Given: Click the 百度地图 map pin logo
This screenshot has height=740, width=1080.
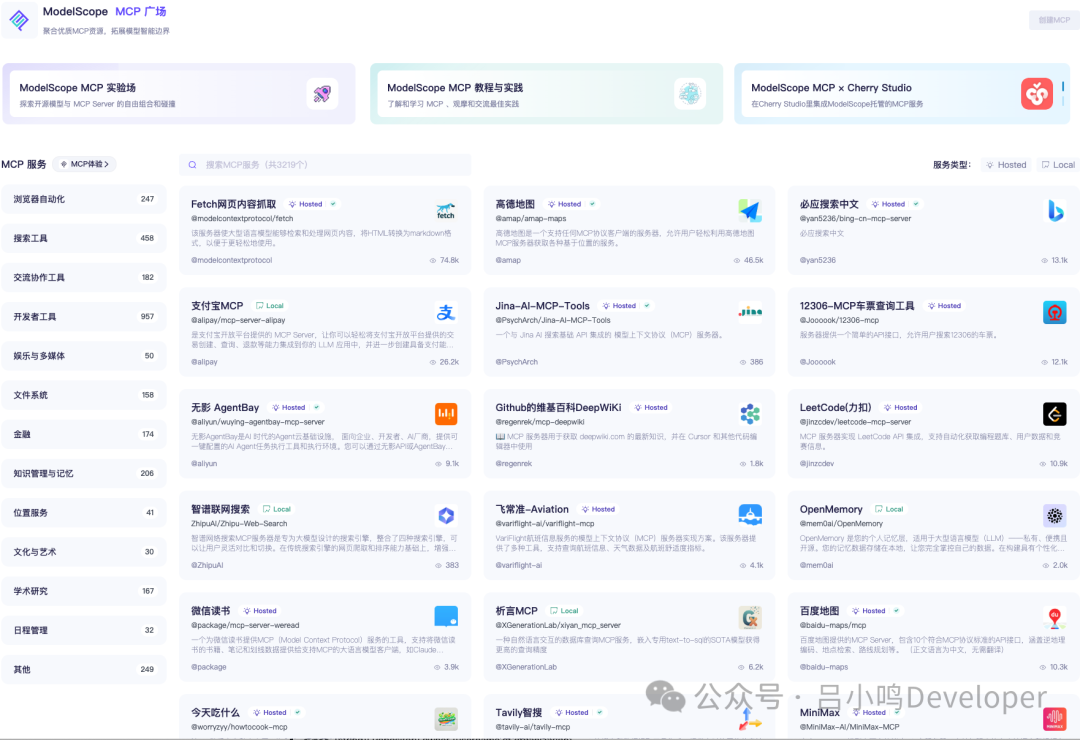Looking at the screenshot, I should 1055,617.
